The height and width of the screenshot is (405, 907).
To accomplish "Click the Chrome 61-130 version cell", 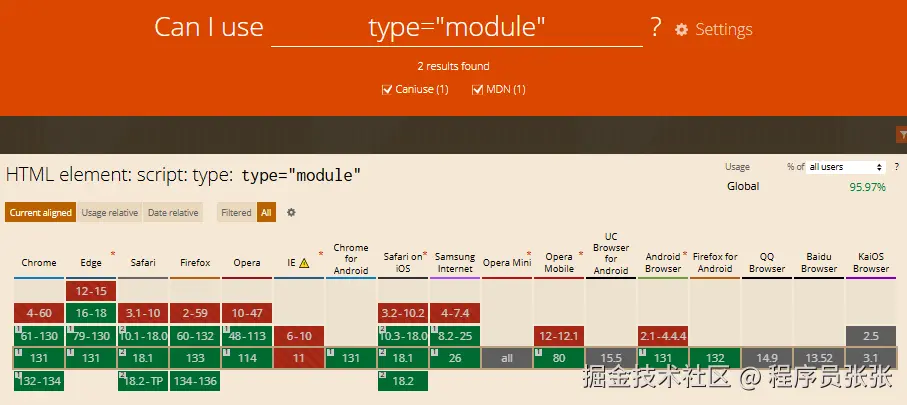I will pyautogui.click(x=39, y=336).
